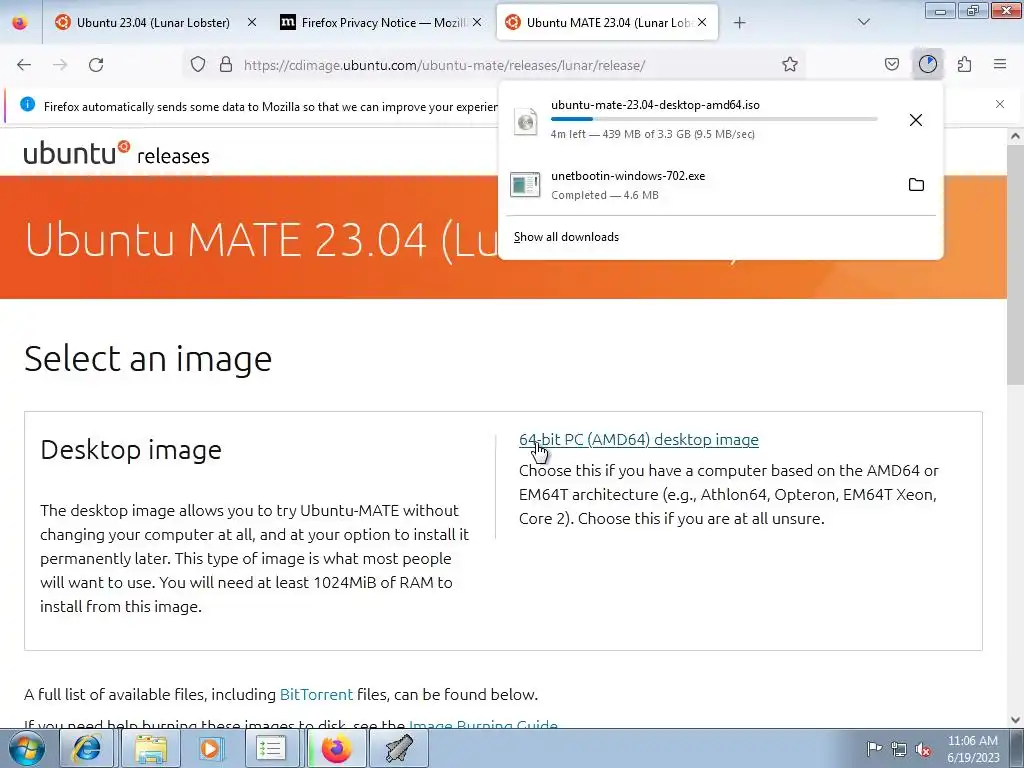
Task: Click the USB drive taskbar icon
Action: click(398, 748)
